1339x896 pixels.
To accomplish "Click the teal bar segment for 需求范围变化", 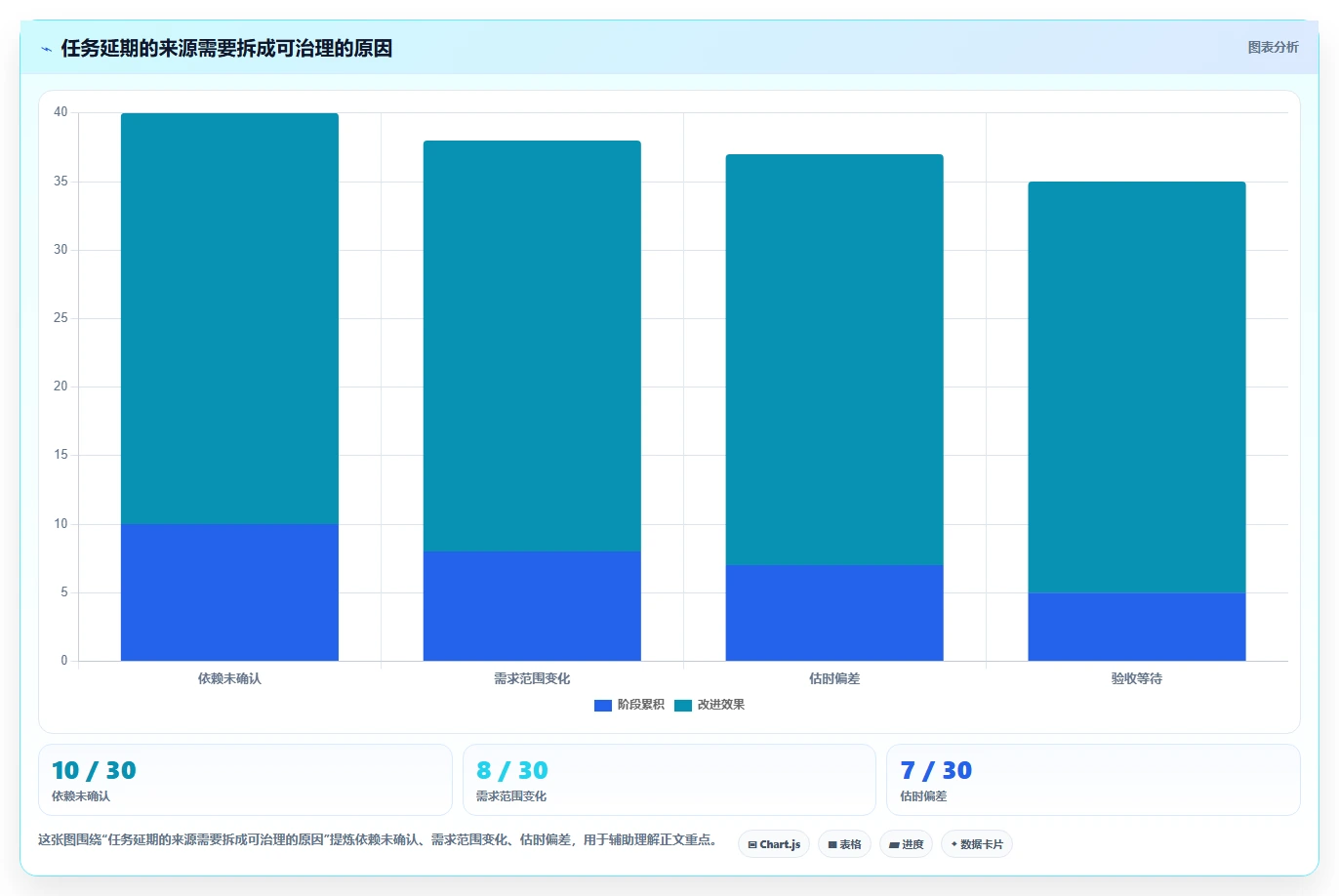I will pos(532,346).
